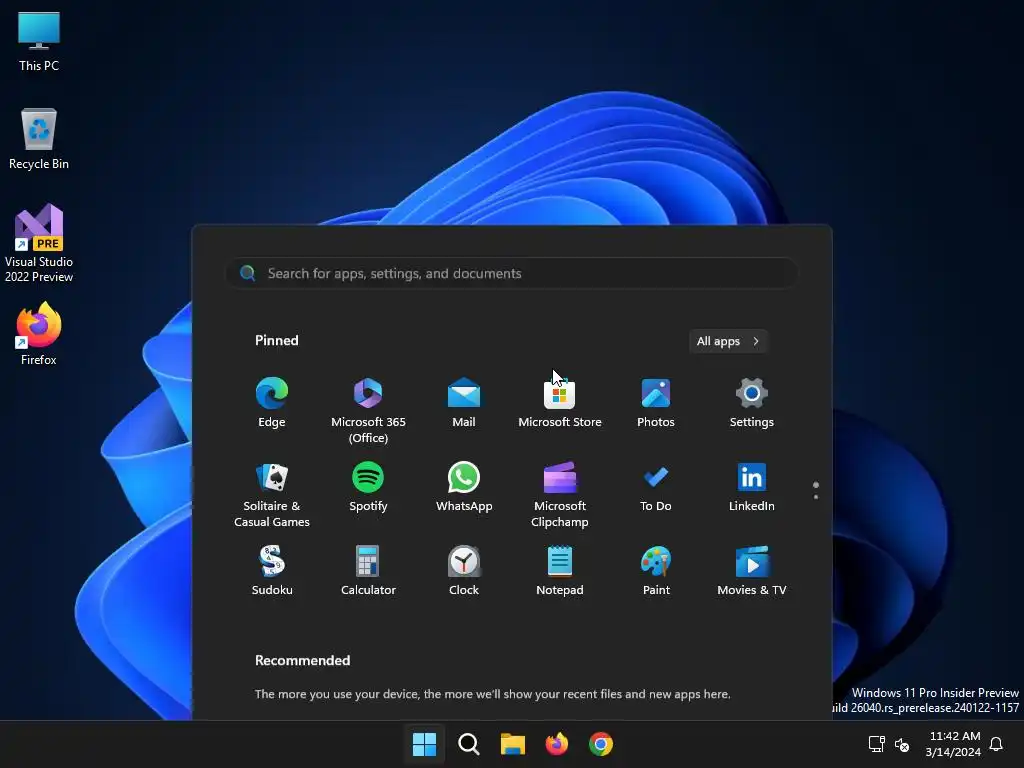The height and width of the screenshot is (768, 1024).
Task: Select the This PC desktop icon
Action: pos(39,40)
